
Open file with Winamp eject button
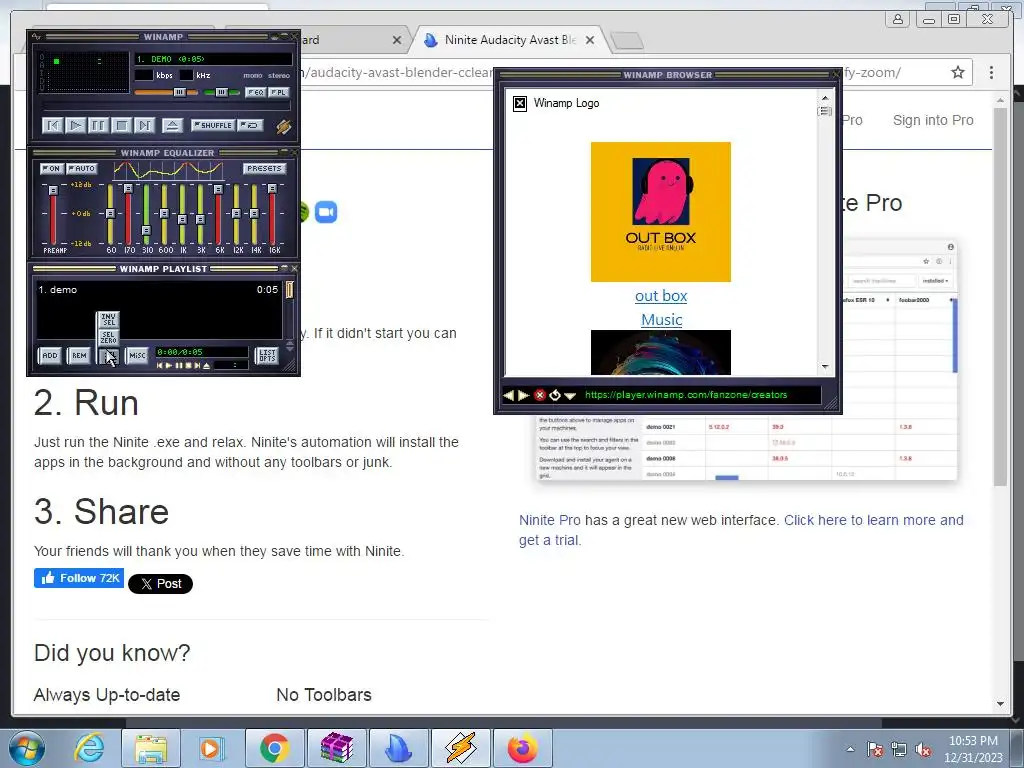172,125
